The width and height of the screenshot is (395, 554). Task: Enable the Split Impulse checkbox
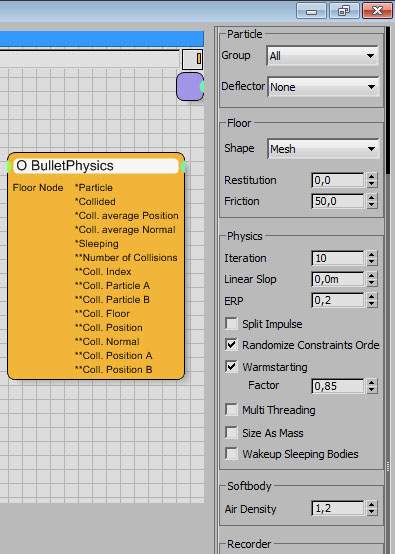point(231,324)
